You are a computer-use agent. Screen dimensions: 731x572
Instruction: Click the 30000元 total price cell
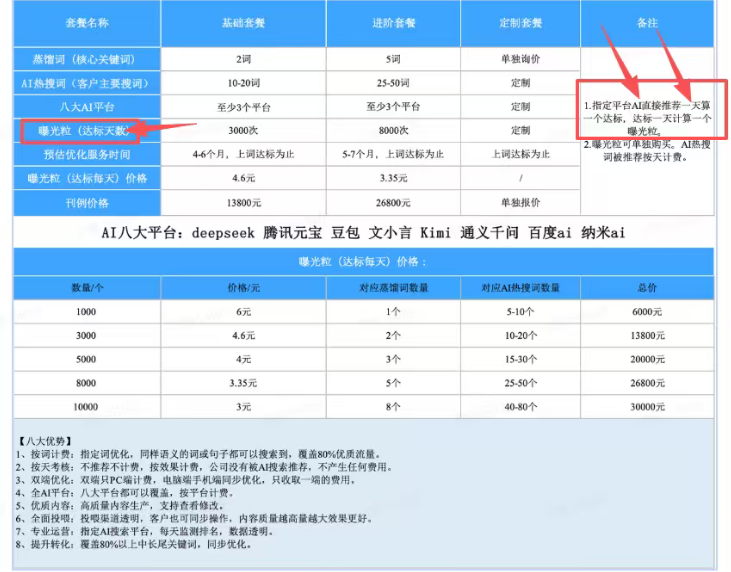click(x=647, y=407)
